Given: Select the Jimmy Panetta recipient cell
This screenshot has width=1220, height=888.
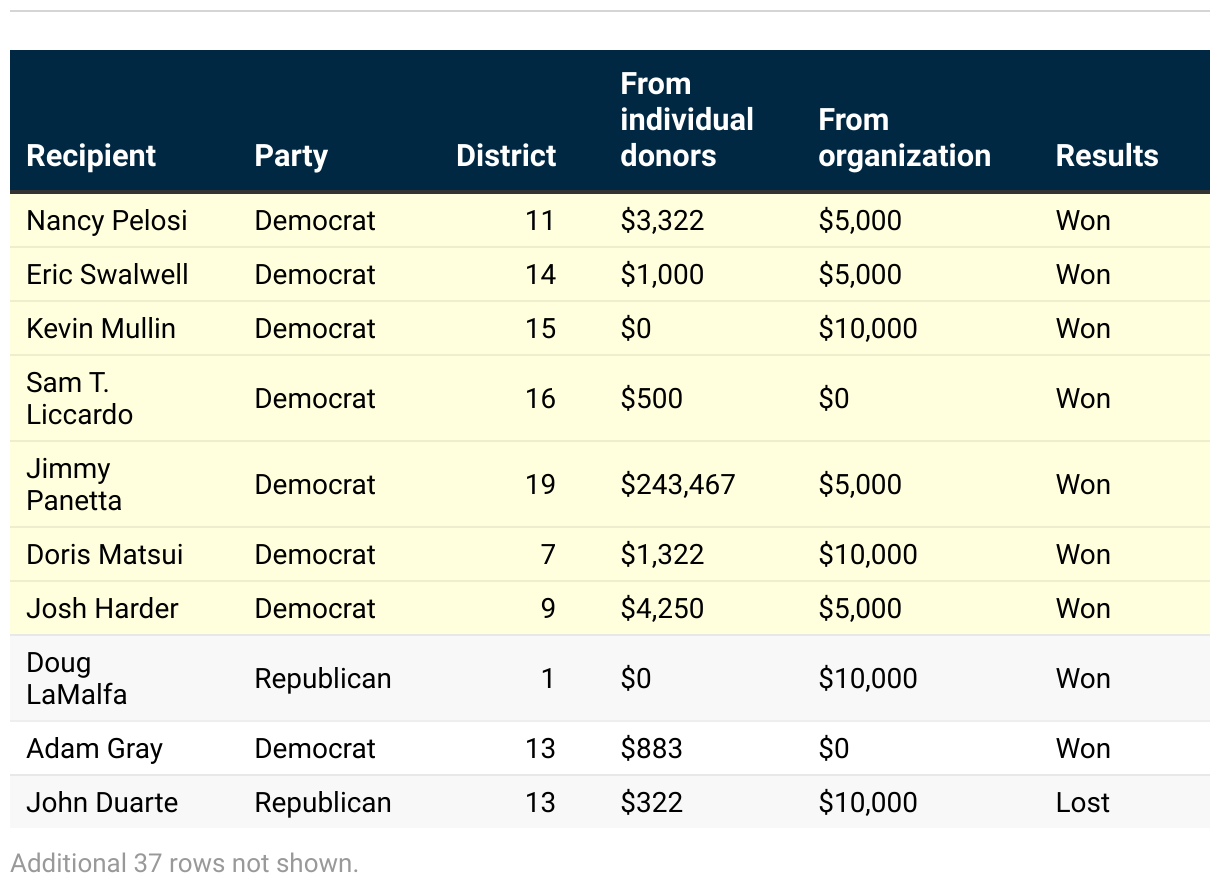Looking at the screenshot, I should (x=74, y=485).
